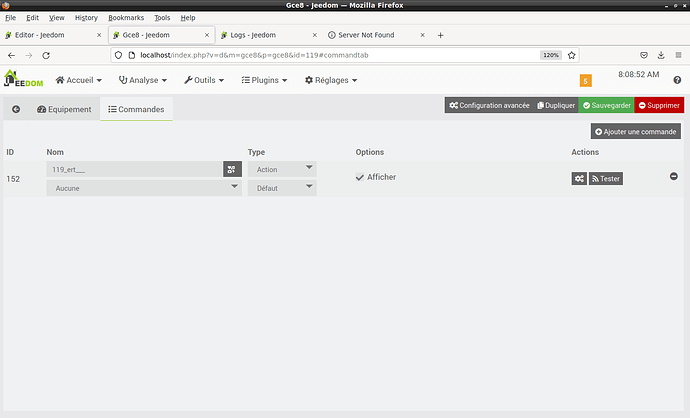This screenshot has width=690, height=418.
Task: Open a new browser tab
Action: (x=440, y=35)
